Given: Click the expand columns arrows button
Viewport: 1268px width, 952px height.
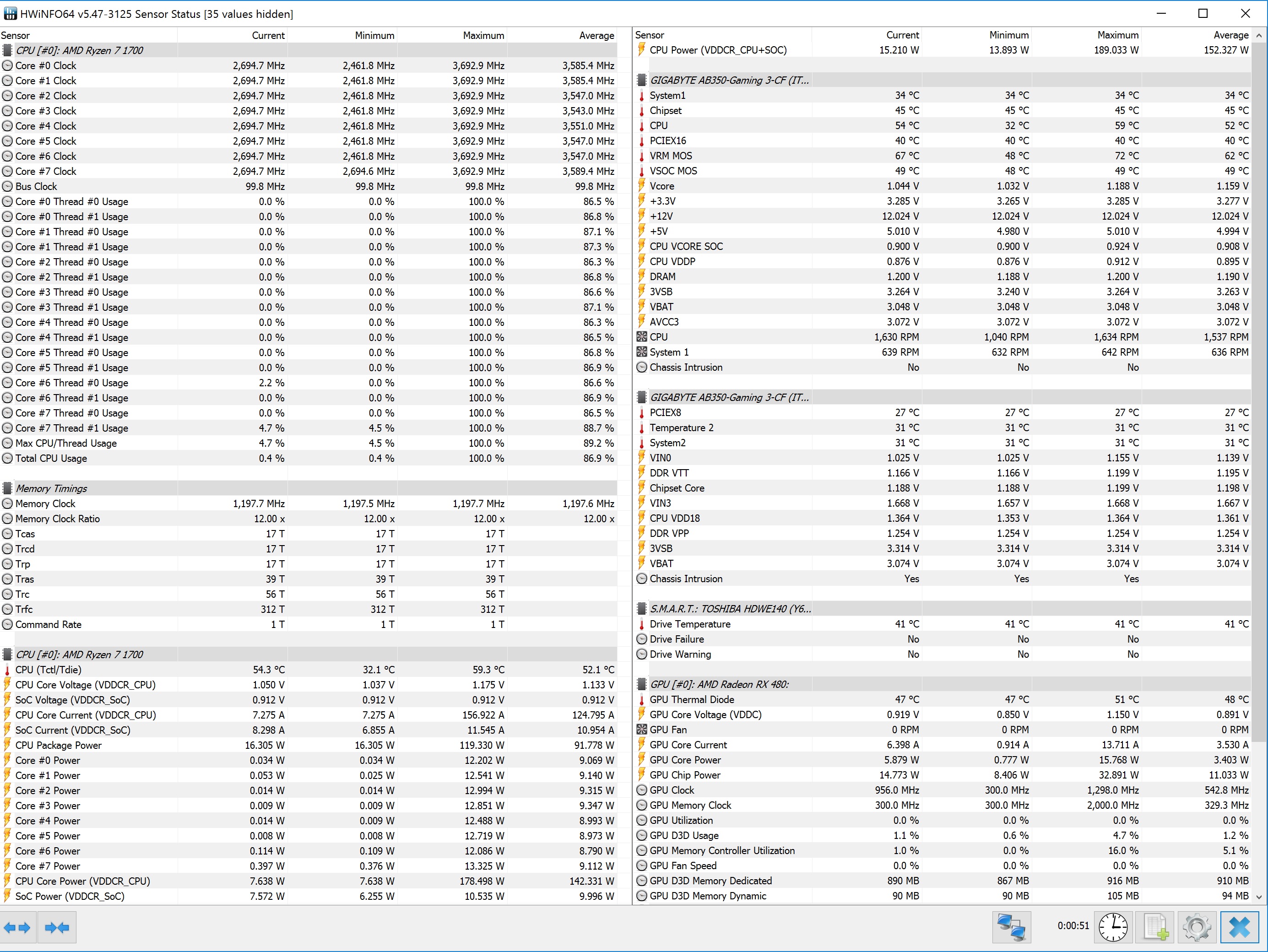Looking at the screenshot, I should [x=17, y=927].
